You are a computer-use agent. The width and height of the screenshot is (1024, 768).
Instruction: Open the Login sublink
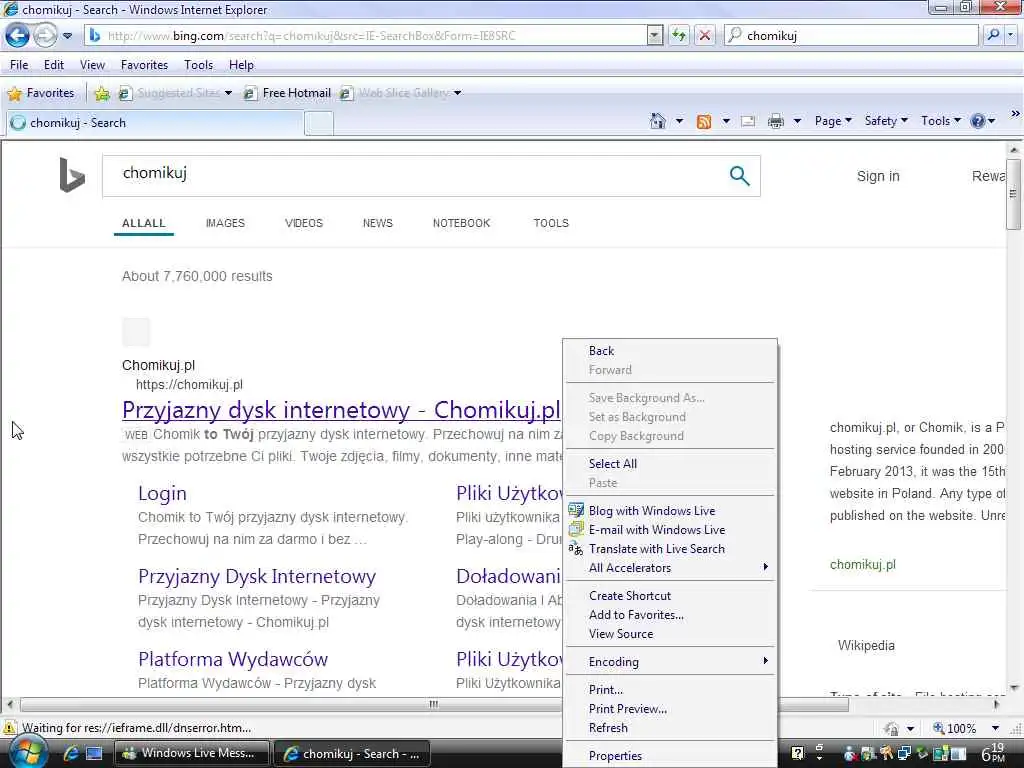pos(162,494)
